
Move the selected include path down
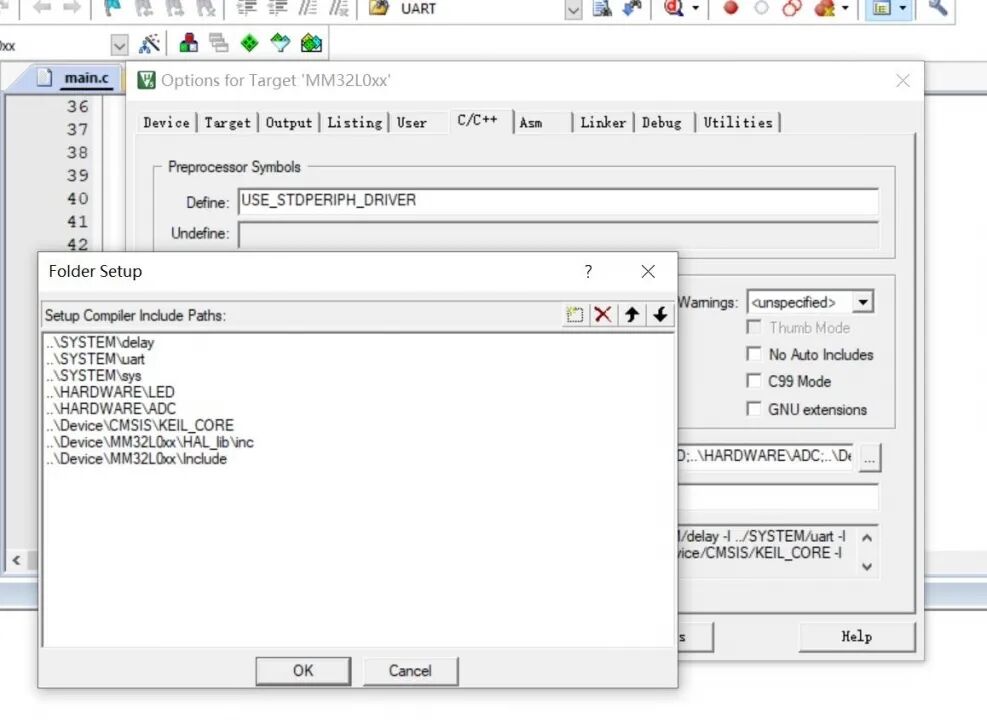click(660, 314)
